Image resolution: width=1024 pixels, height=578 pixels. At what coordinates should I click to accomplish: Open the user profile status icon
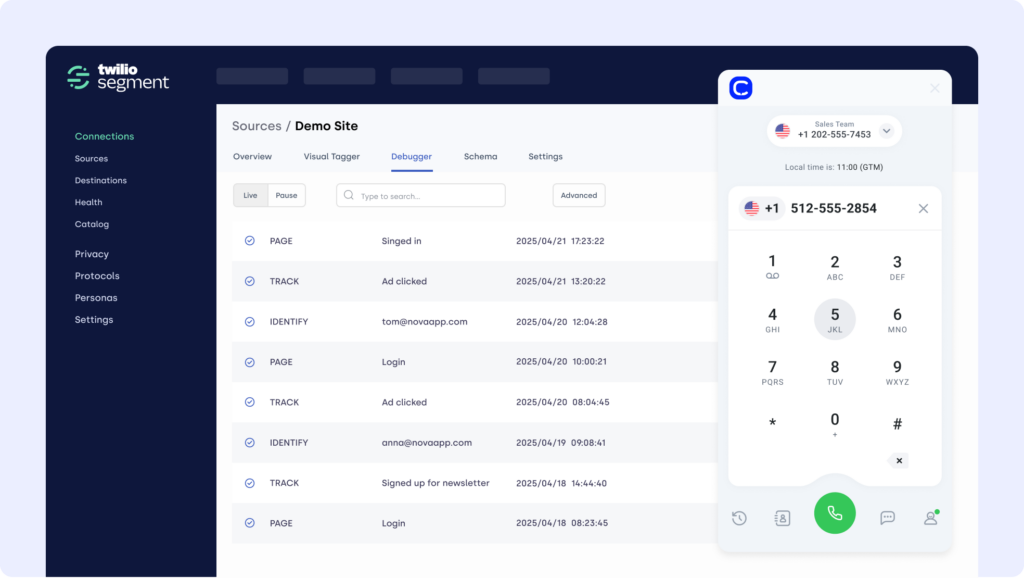click(x=930, y=518)
